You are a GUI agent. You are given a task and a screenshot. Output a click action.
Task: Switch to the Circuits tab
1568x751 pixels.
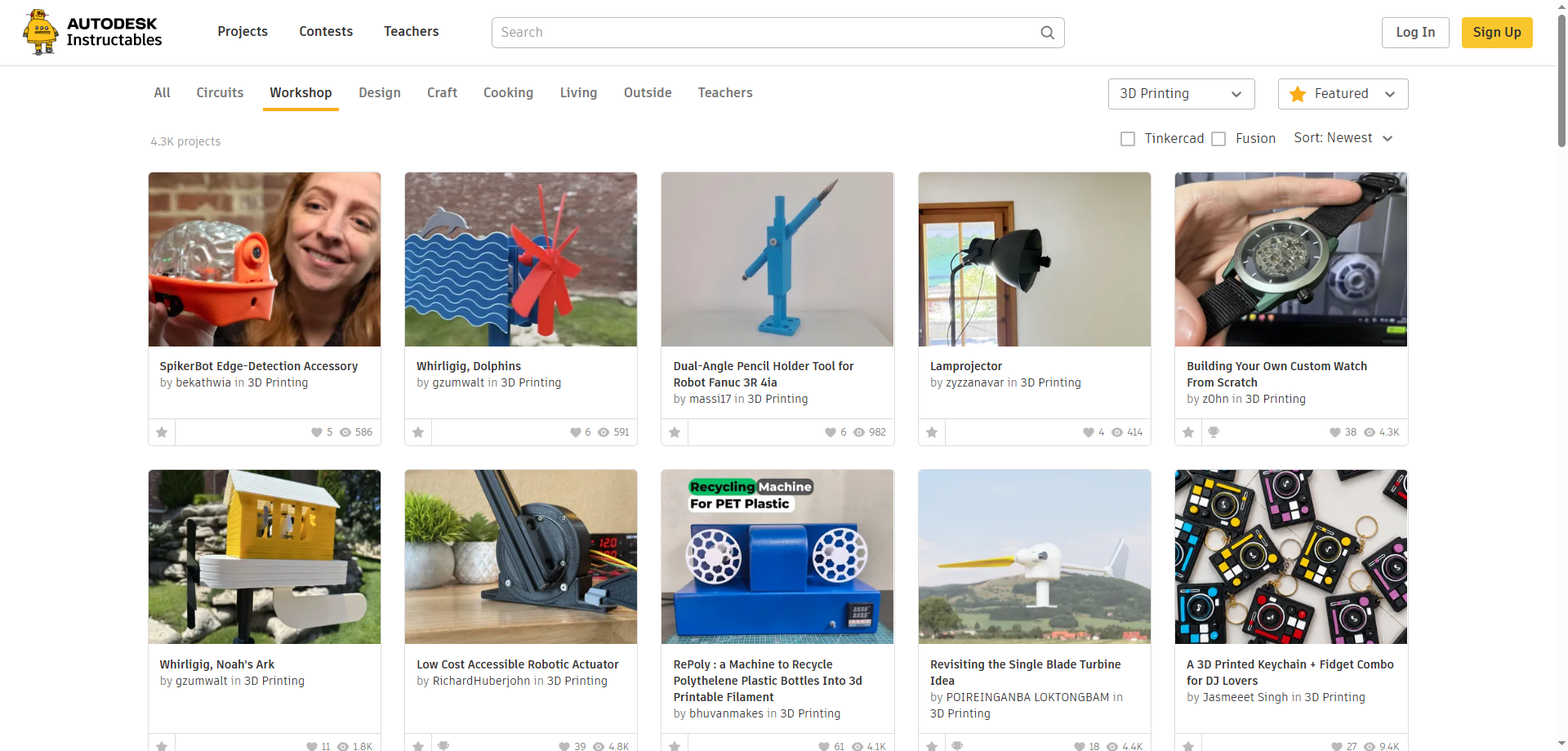[220, 93]
